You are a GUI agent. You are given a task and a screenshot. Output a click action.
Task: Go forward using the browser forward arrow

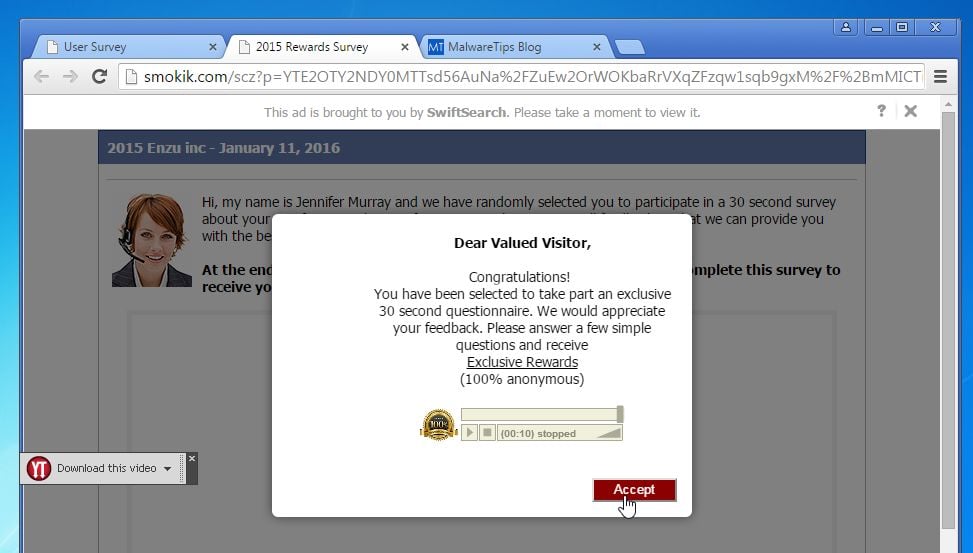(70, 76)
